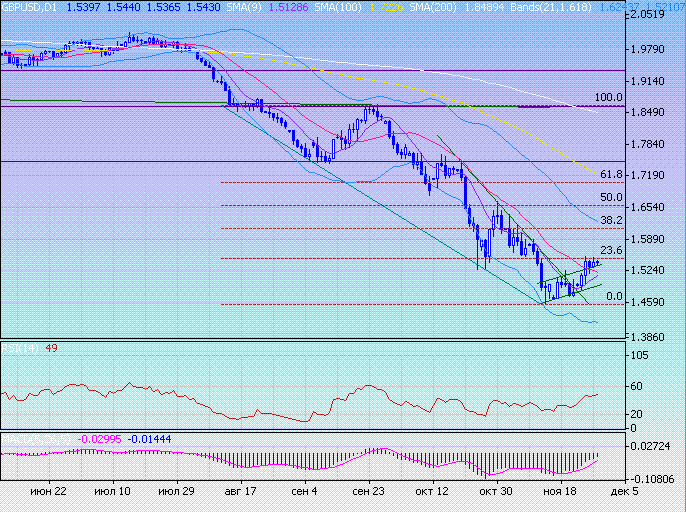Select the Fibonacci 100.0 level label

[x=609, y=98]
